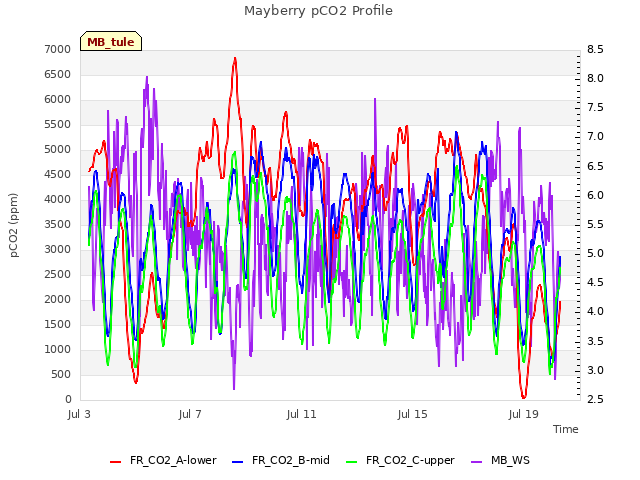Screen dimensions: 640x480
Task: Click the 5500 left axis value
Action: tap(58, 124)
